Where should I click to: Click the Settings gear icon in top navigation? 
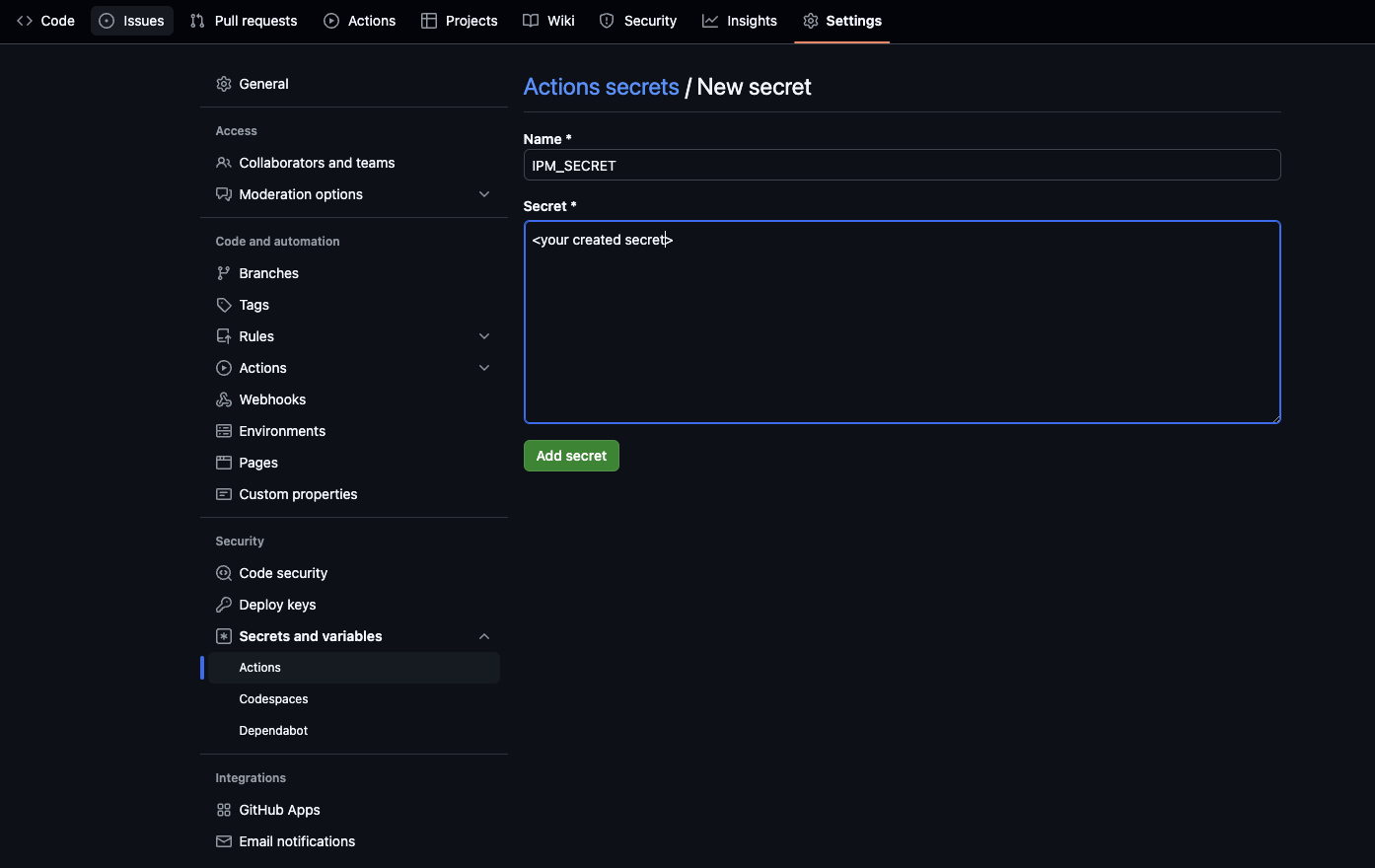coord(811,21)
